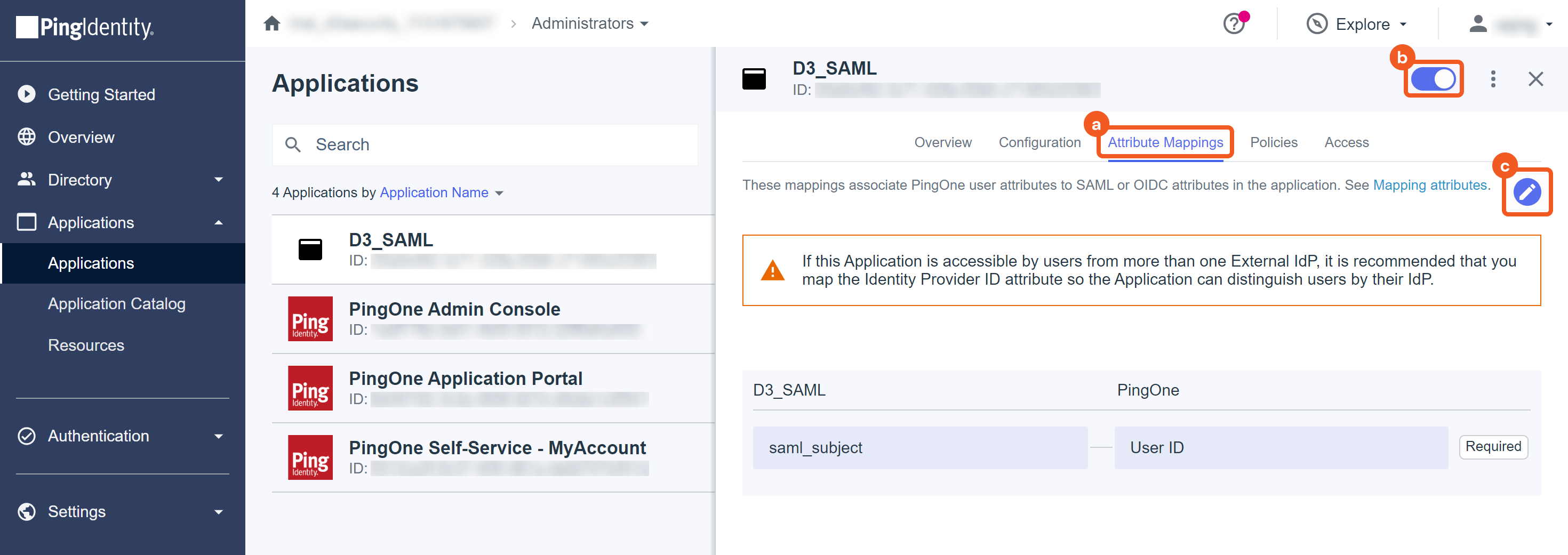Expand the Directory sidebar section

click(x=121, y=180)
